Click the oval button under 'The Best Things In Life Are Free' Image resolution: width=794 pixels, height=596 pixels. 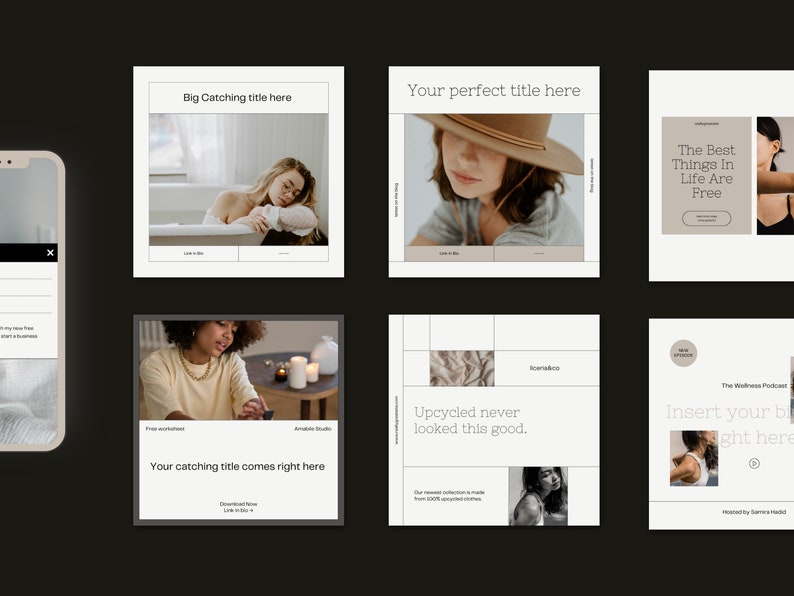click(x=706, y=218)
